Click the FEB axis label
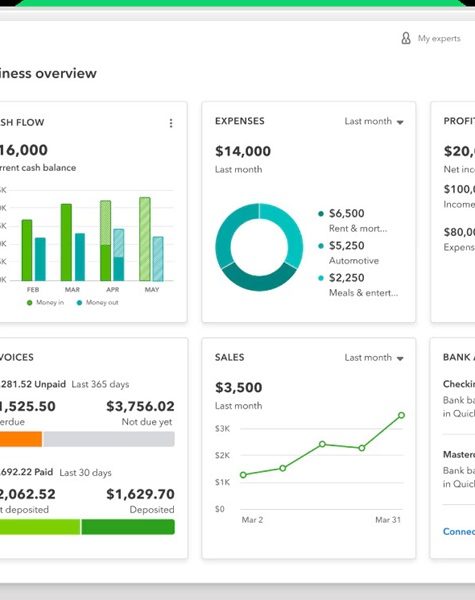This screenshot has height=600, width=475. pos(33,290)
